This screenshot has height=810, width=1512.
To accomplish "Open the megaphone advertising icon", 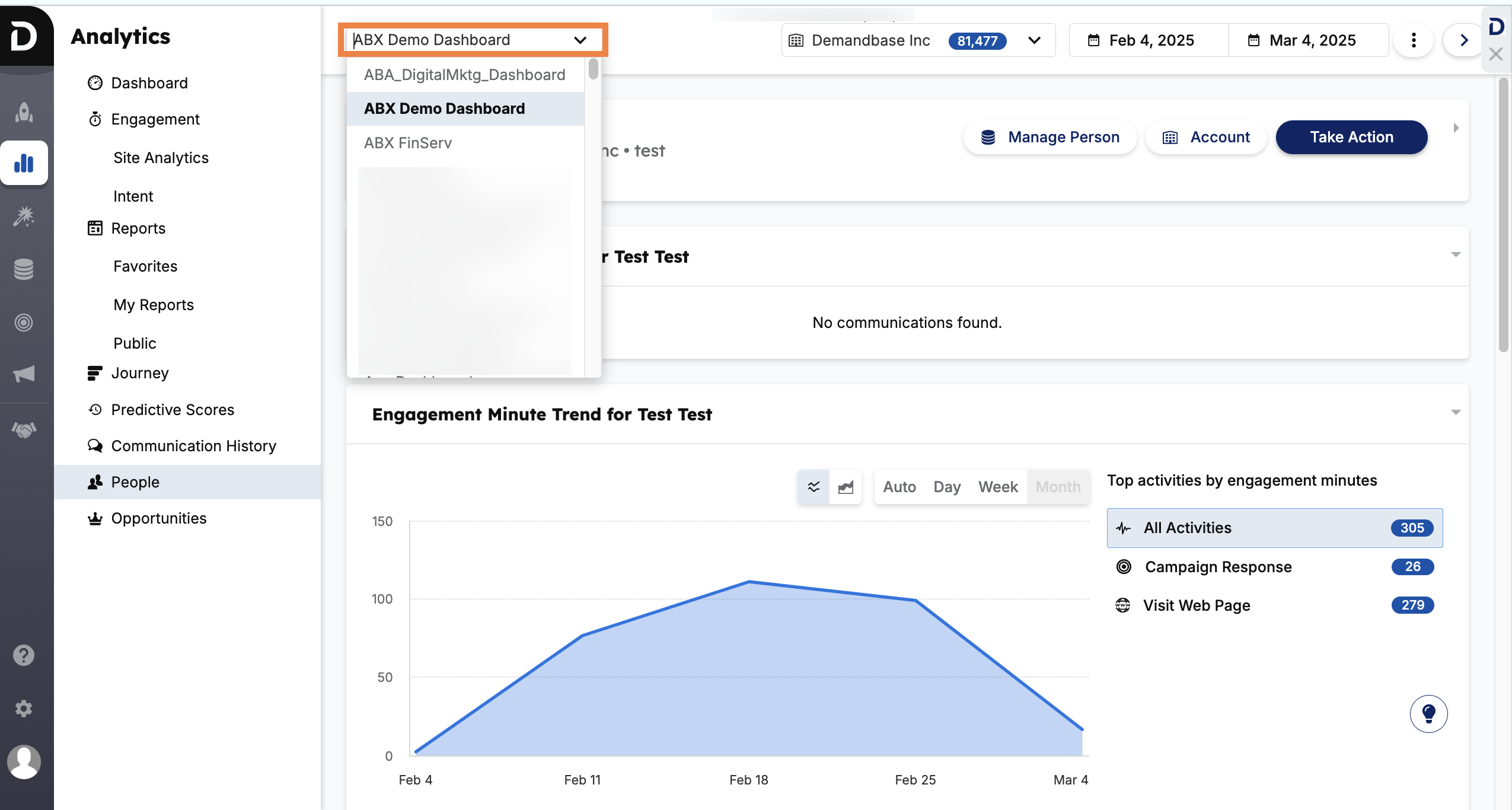I will 24,374.
